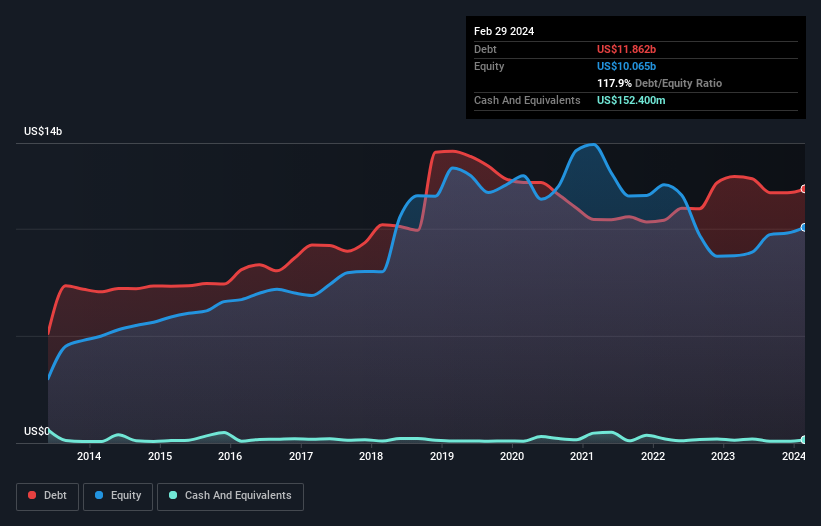The height and width of the screenshot is (526, 821).
Task: Click the tooltip Equity row label
Action: coord(489,66)
